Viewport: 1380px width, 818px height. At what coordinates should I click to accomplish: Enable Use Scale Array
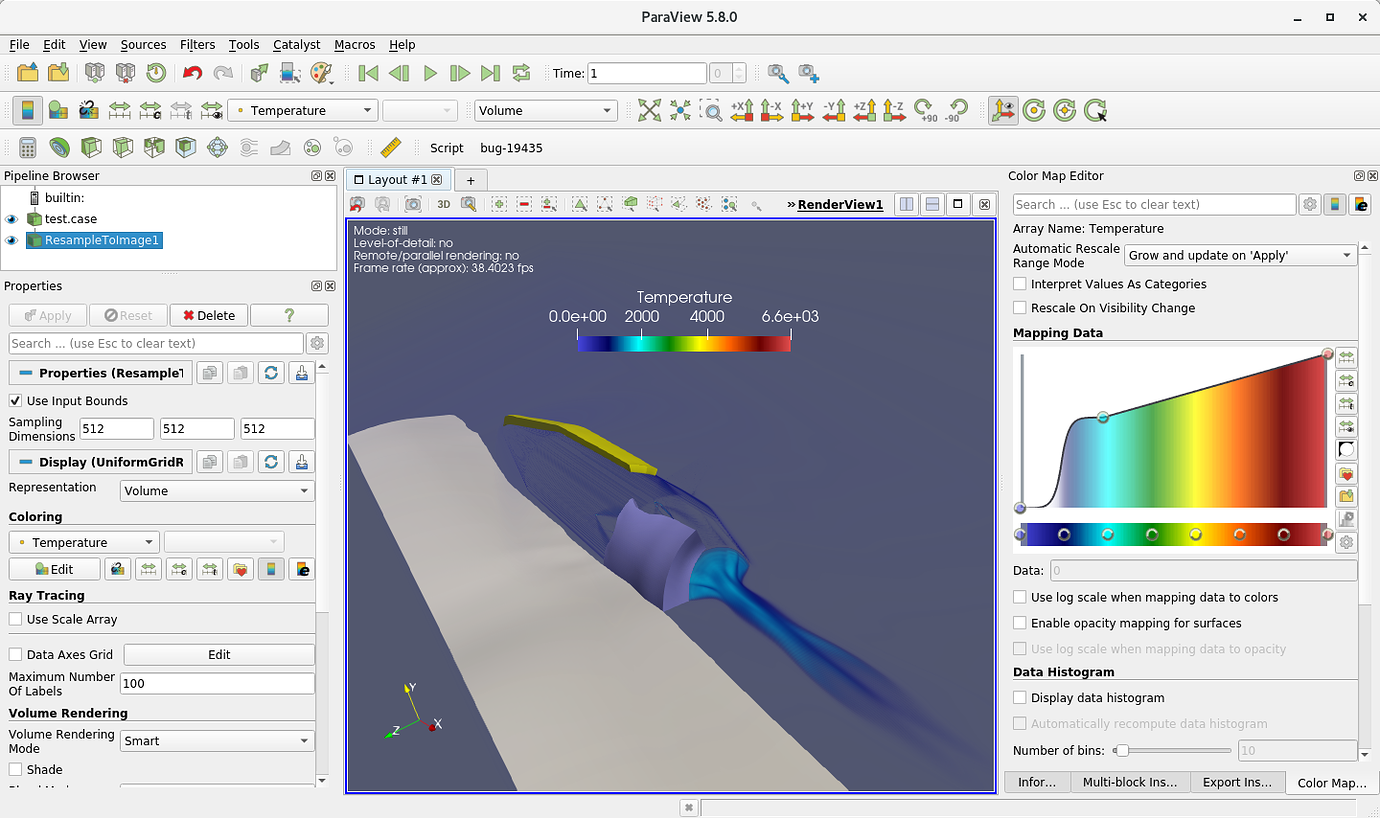15,619
